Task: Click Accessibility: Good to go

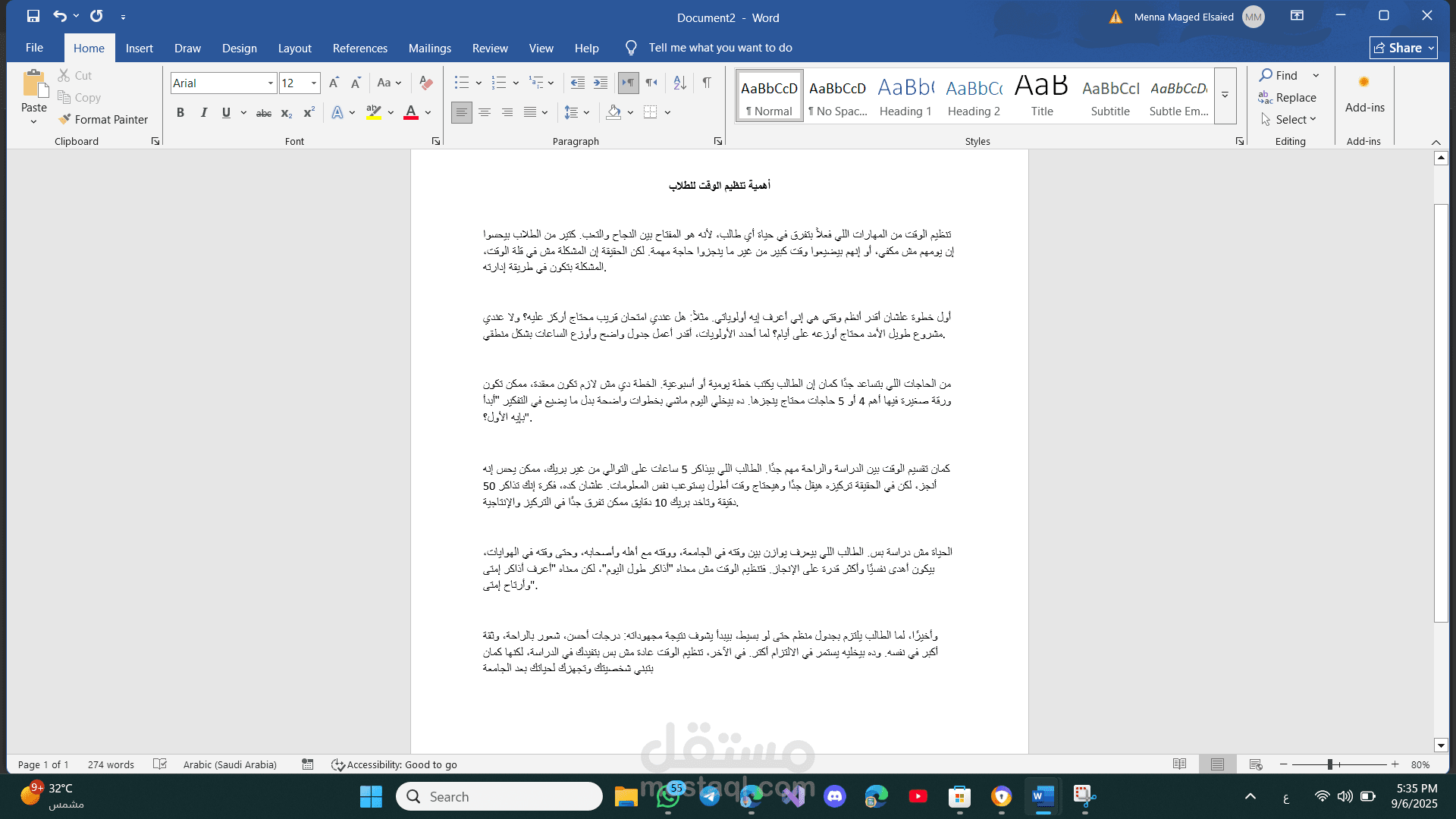Action: click(394, 764)
